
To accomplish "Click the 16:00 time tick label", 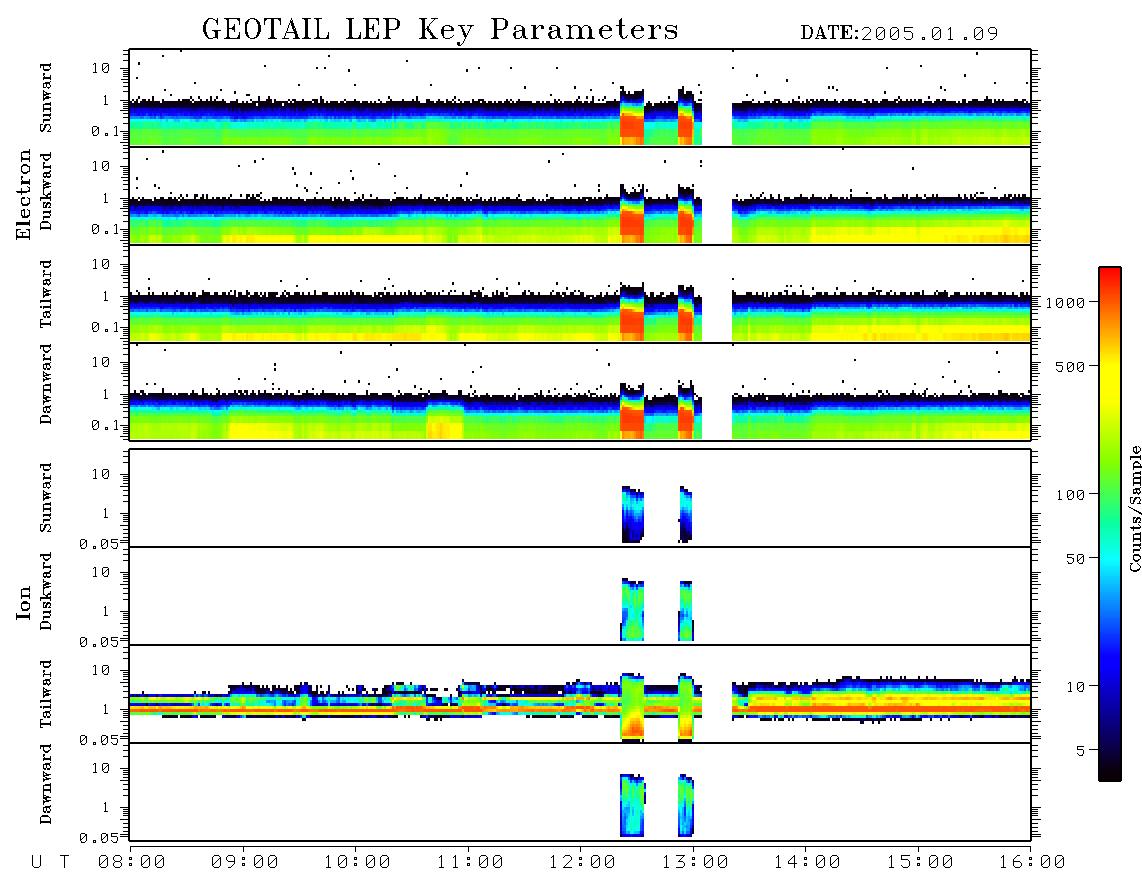I will 1033,863.
